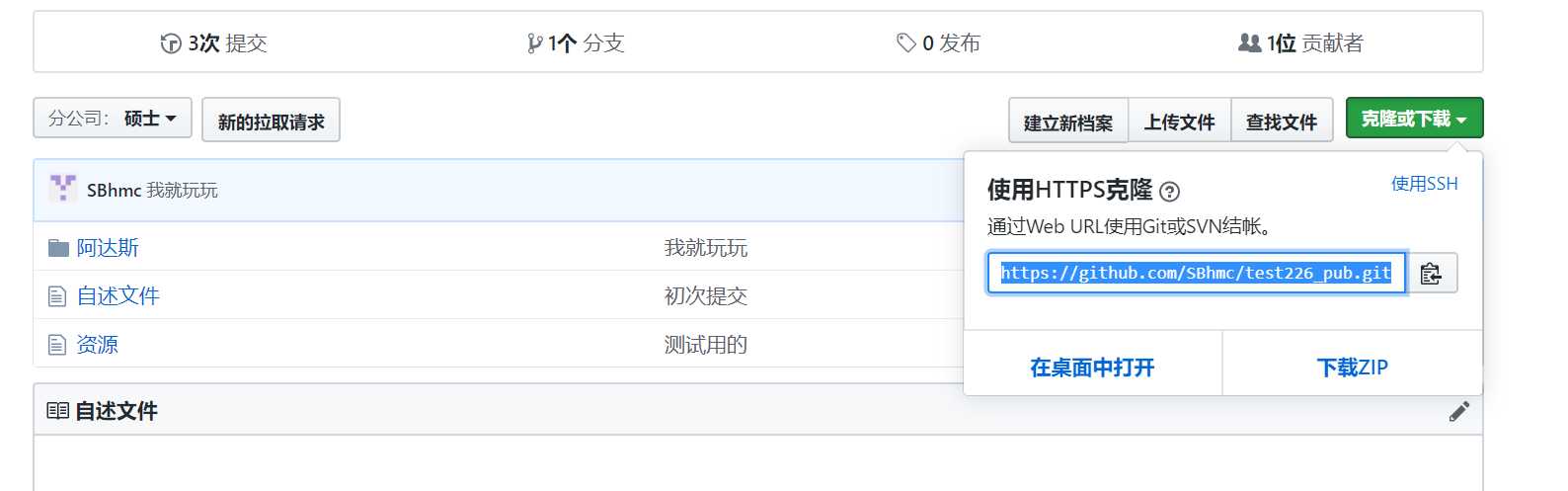
Task: Open the 1位贡献者 contributors tab
Action: (1300, 42)
